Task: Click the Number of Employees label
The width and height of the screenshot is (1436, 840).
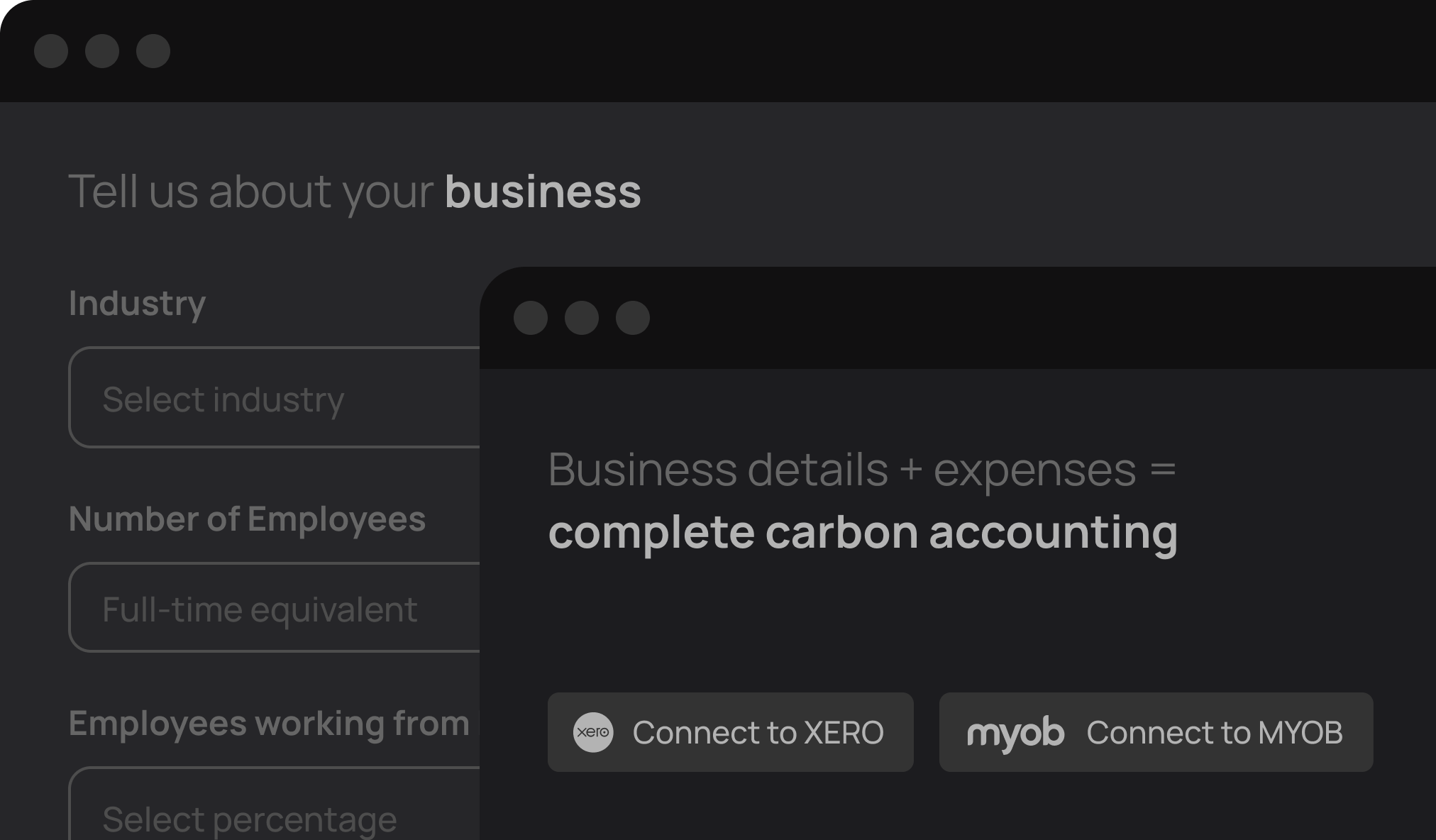Action: tap(247, 519)
